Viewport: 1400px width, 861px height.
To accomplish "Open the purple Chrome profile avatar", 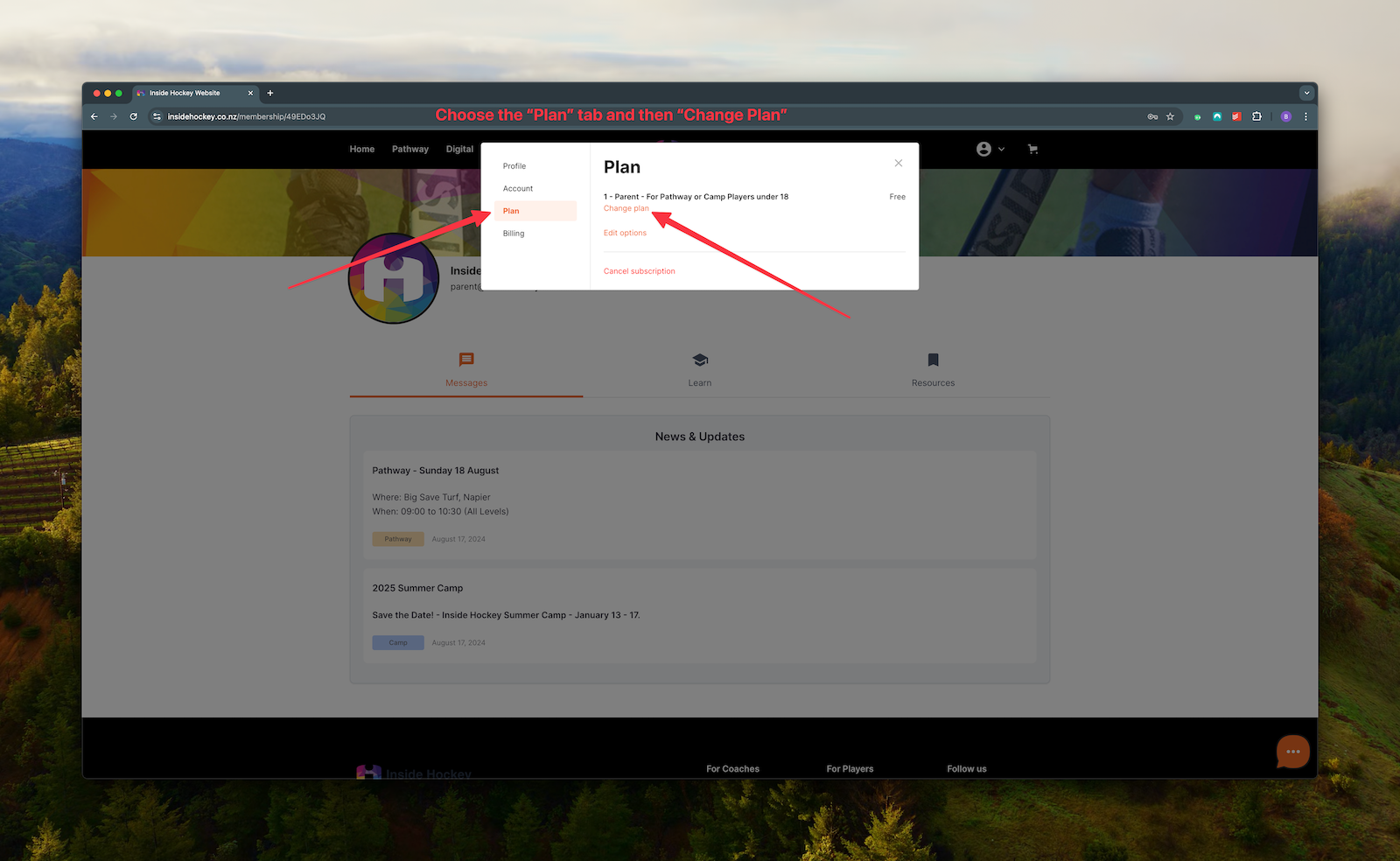I will tap(1286, 116).
